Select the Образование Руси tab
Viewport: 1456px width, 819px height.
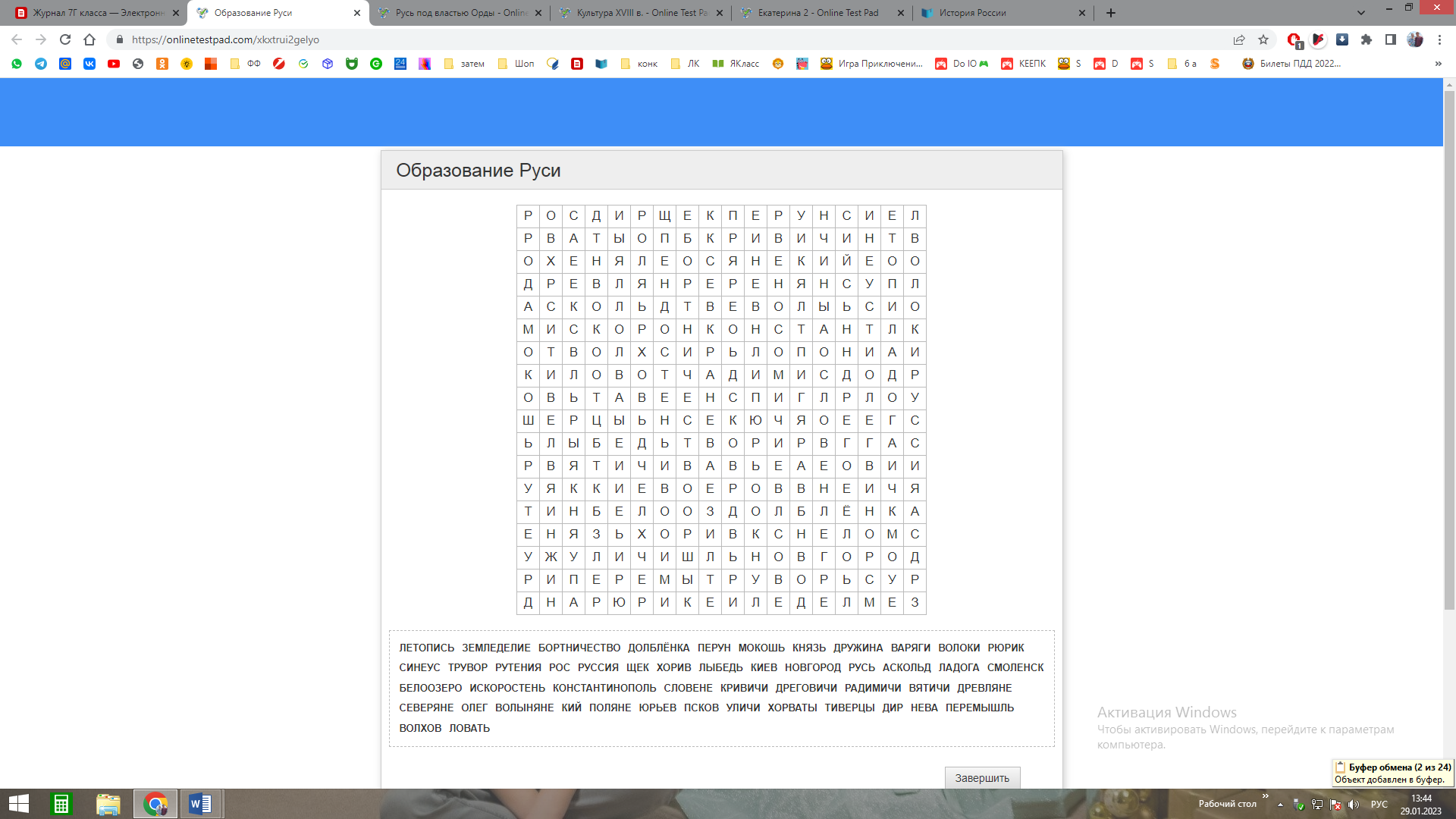tap(278, 13)
